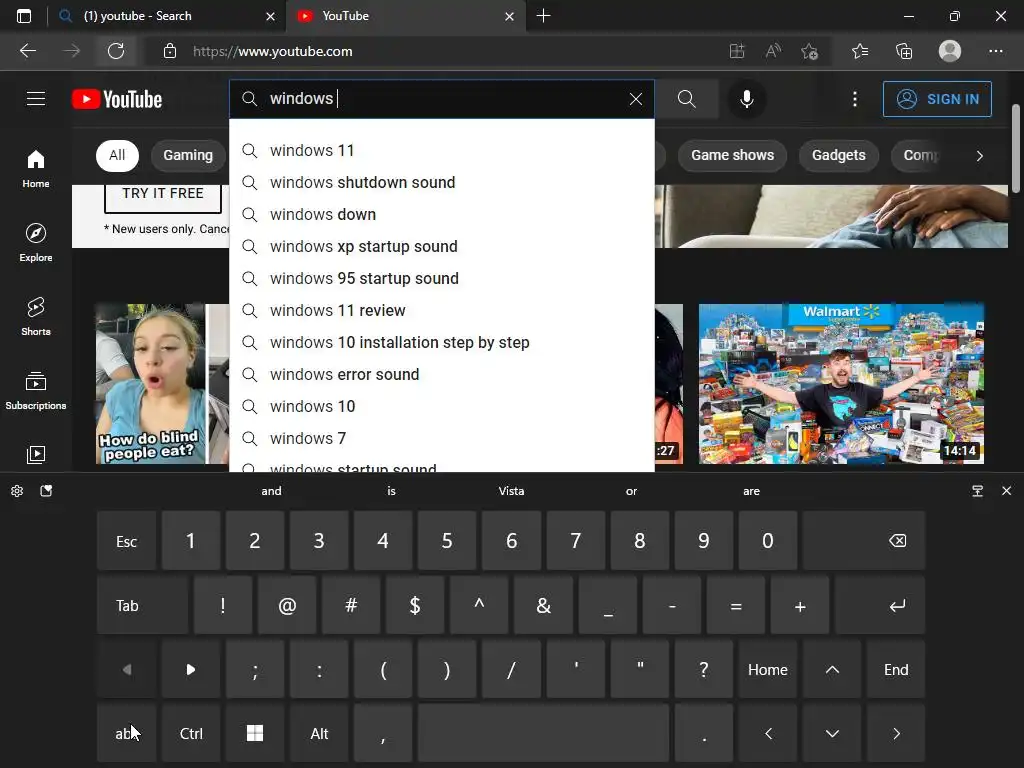Pick the keyboard suggestion Vista
This screenshot has width=1024, height=768.
(x=511, y=490)
